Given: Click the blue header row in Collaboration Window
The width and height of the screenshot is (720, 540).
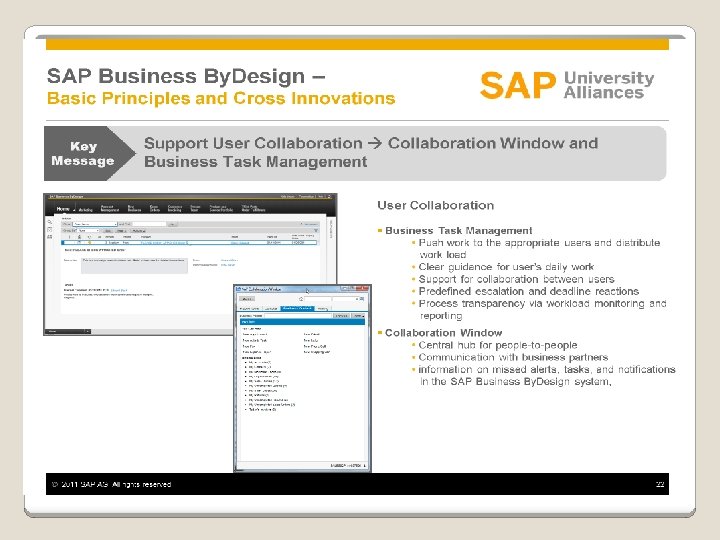Looking at the screenshot, I should point(302,322).
